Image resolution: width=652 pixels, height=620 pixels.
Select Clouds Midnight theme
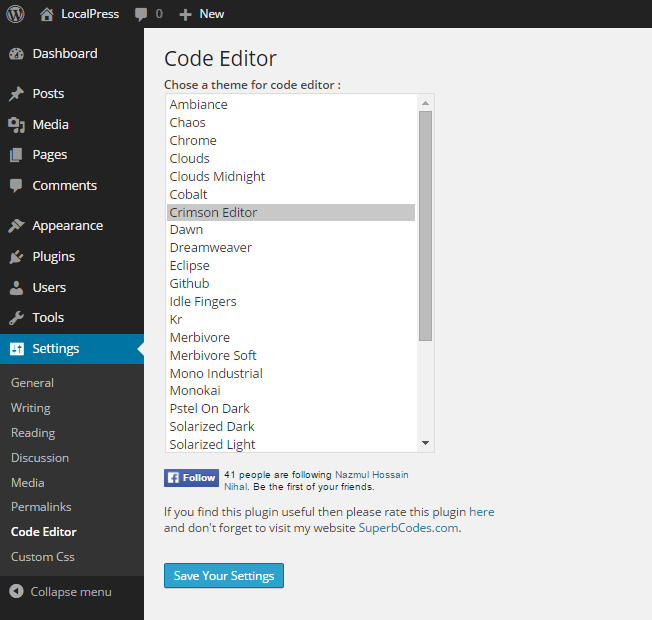pyautogui.click(x=291, y=177)
